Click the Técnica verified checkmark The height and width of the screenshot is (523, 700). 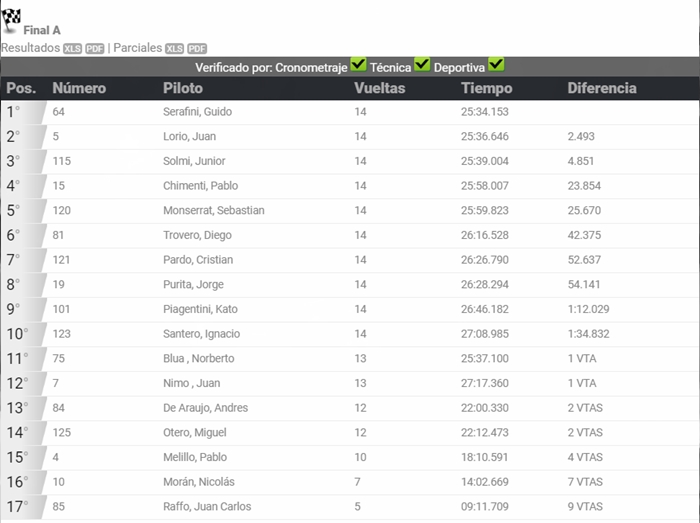click(x=422, y=66)
